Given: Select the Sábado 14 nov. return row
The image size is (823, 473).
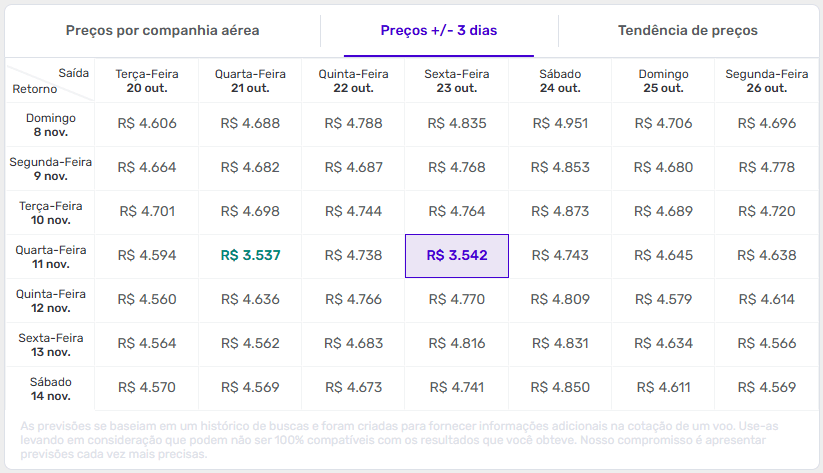Looking at the screenshot, I should [x=50, y=387].
